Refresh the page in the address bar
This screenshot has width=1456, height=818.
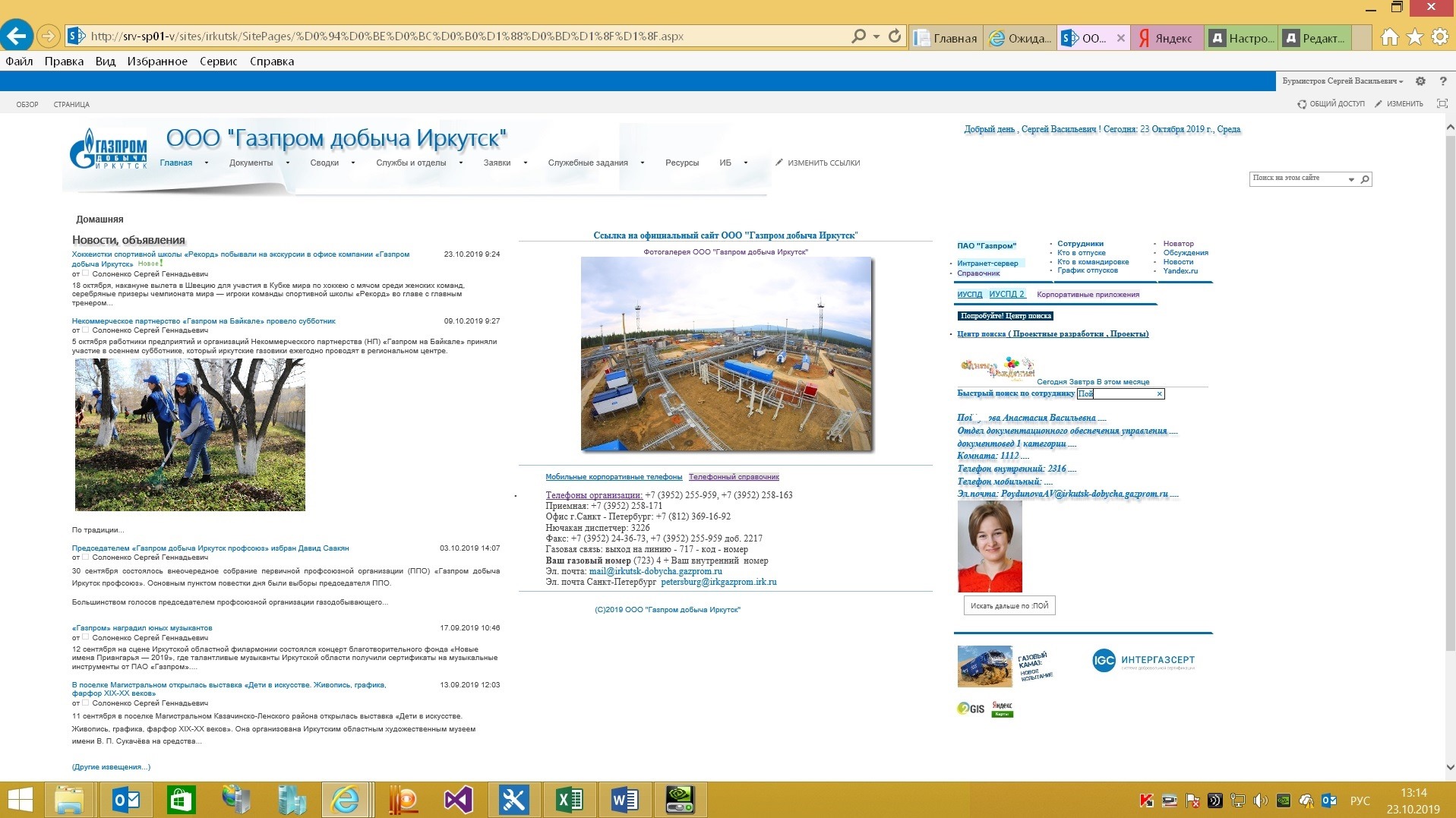[x=895, y=36]
